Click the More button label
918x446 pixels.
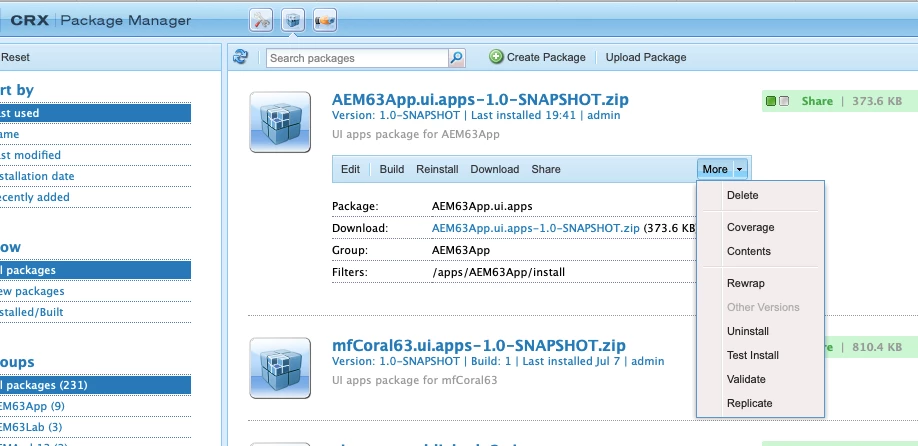[715, 169]
